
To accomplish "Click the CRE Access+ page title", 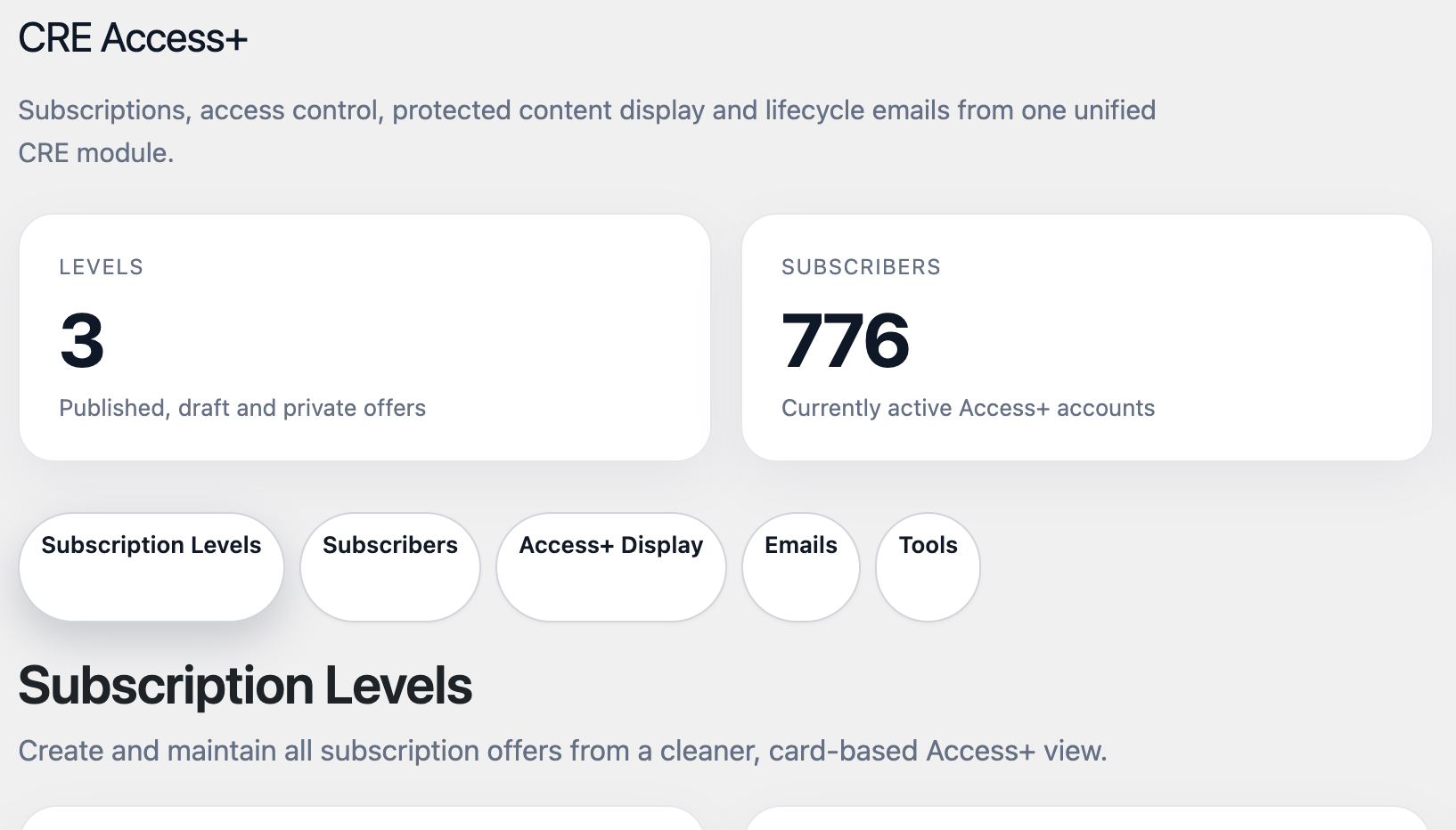I will tap(133, 38).
